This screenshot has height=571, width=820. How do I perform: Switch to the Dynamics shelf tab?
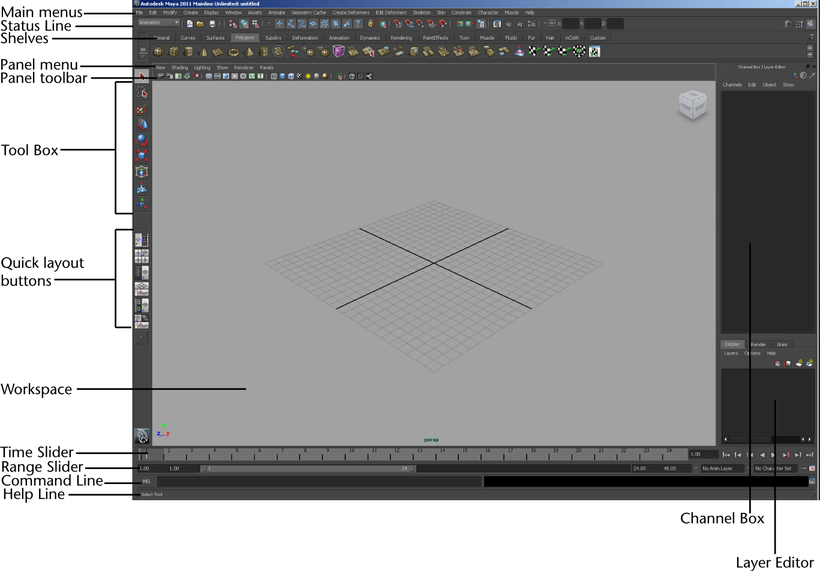click(370, 38)
